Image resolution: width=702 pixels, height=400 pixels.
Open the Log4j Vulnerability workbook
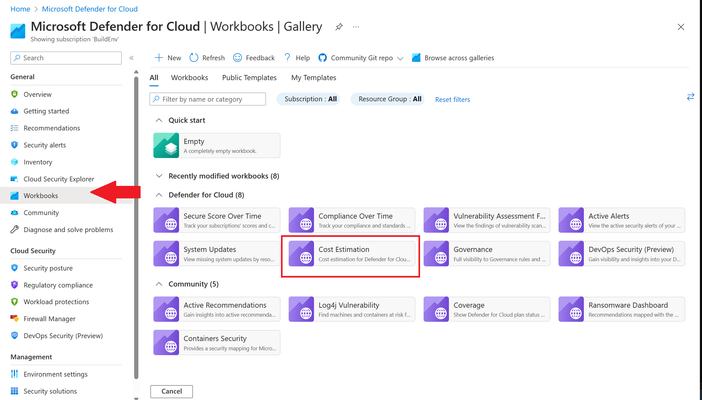(x=352, y=309)
